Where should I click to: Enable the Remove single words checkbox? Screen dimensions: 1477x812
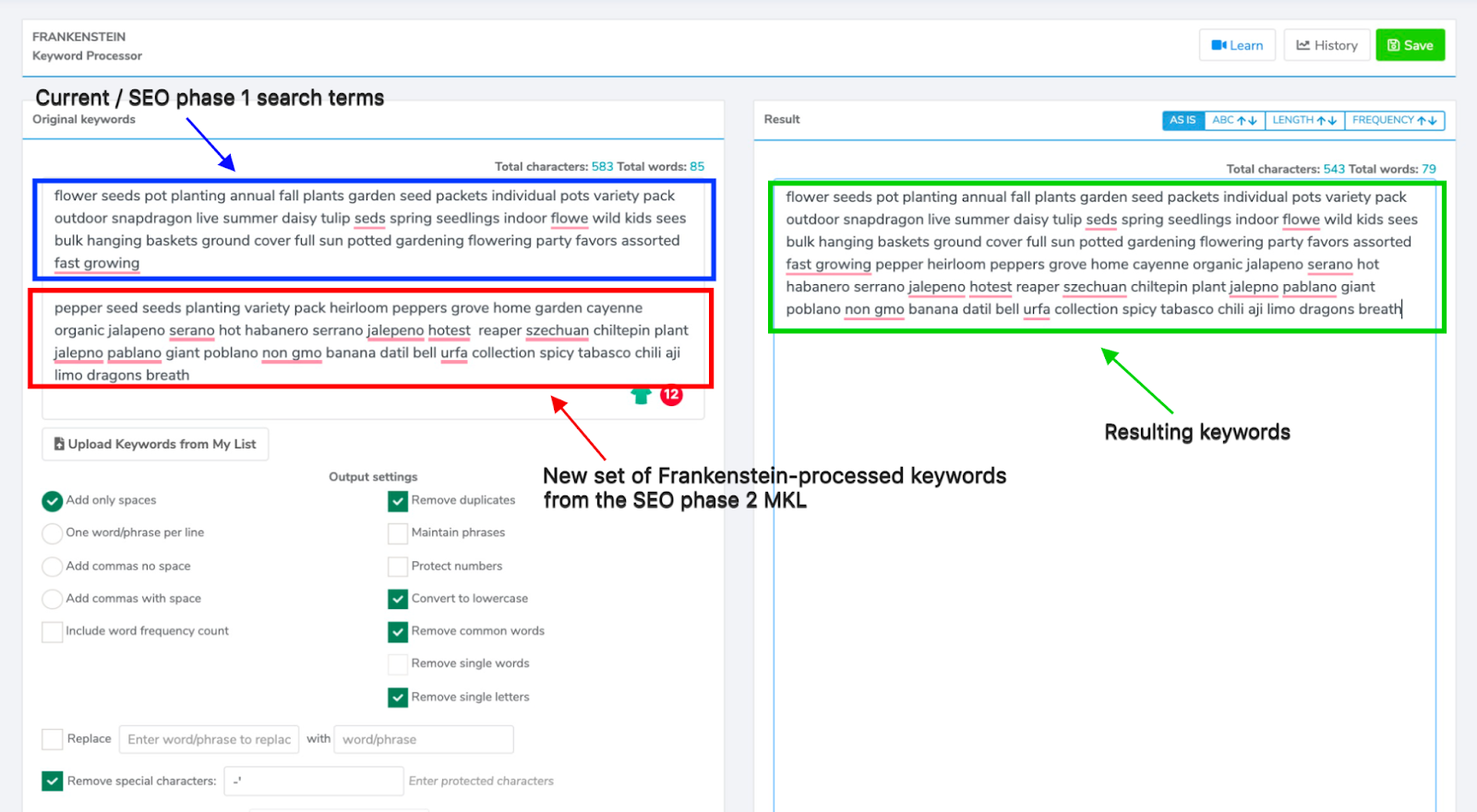(398, 664)
